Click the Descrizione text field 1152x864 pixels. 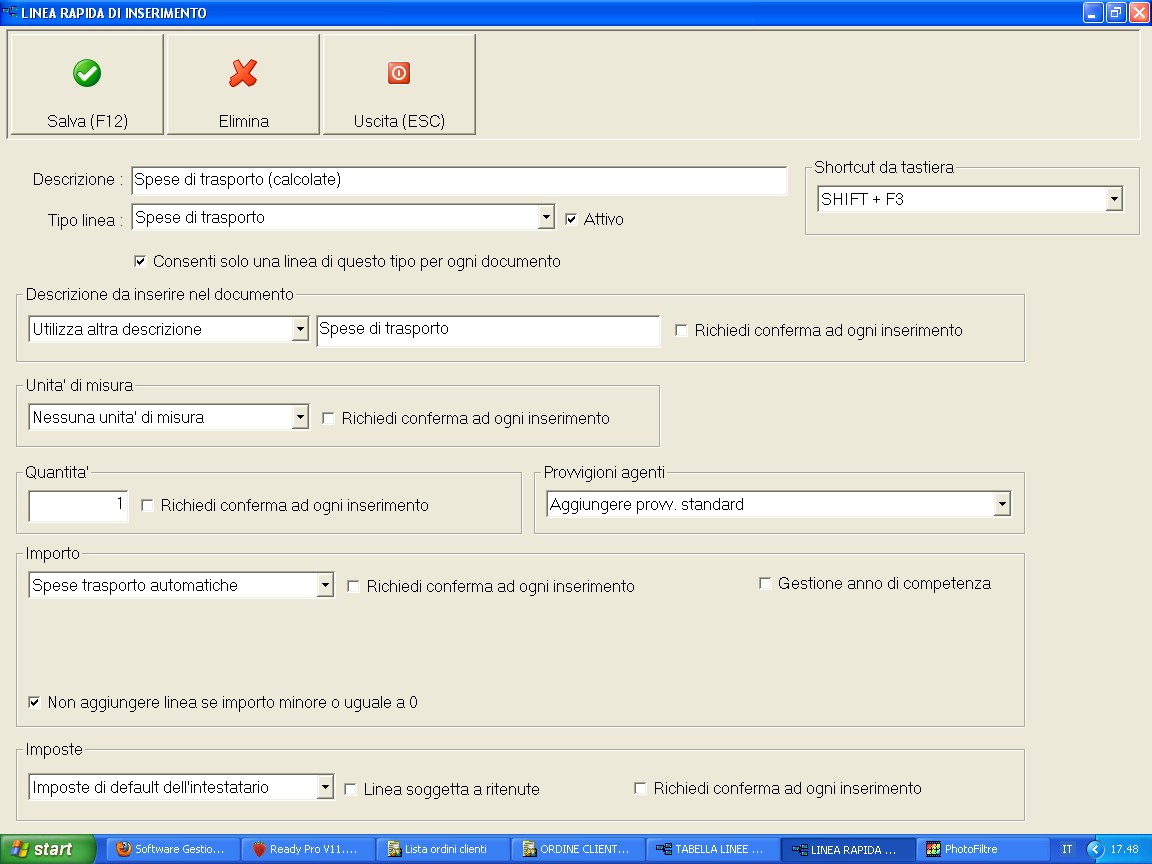(459, 180)
